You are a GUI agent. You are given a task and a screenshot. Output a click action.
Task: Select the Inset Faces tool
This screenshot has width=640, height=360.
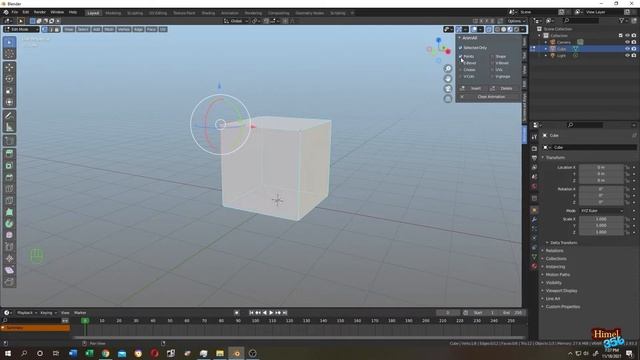(9, 166)
